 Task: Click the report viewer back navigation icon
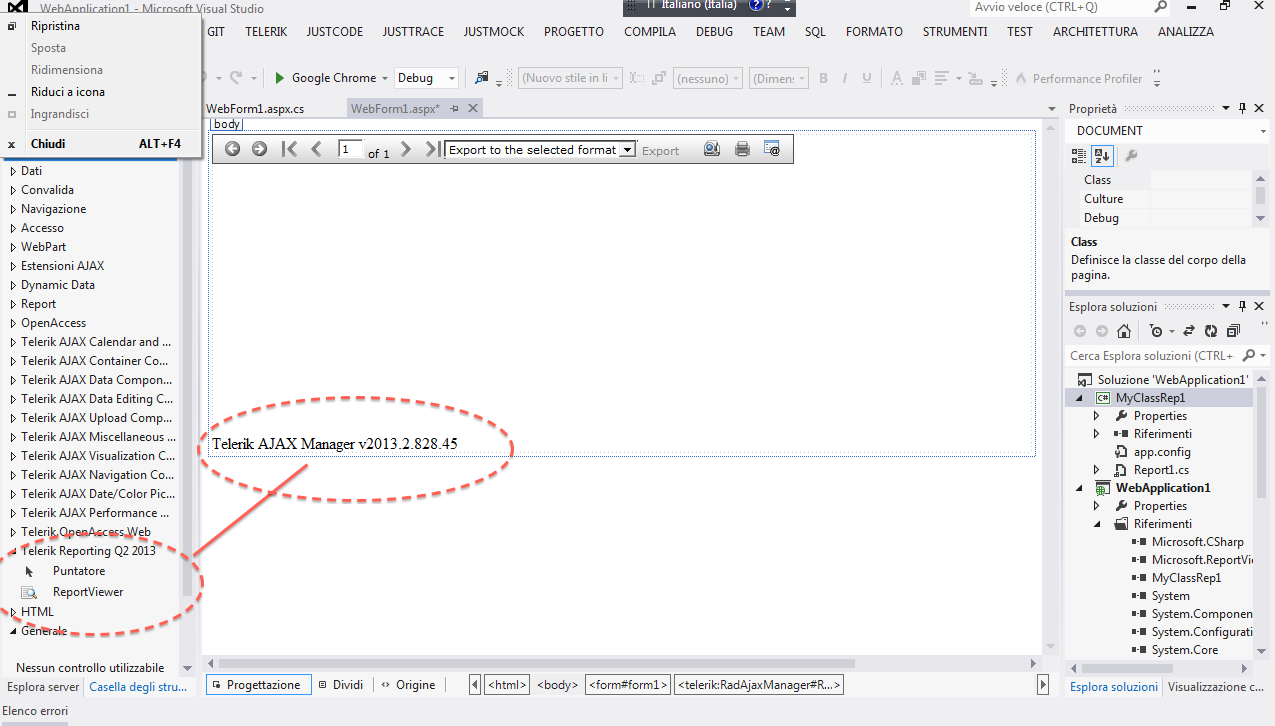click(x=232, y=149)
